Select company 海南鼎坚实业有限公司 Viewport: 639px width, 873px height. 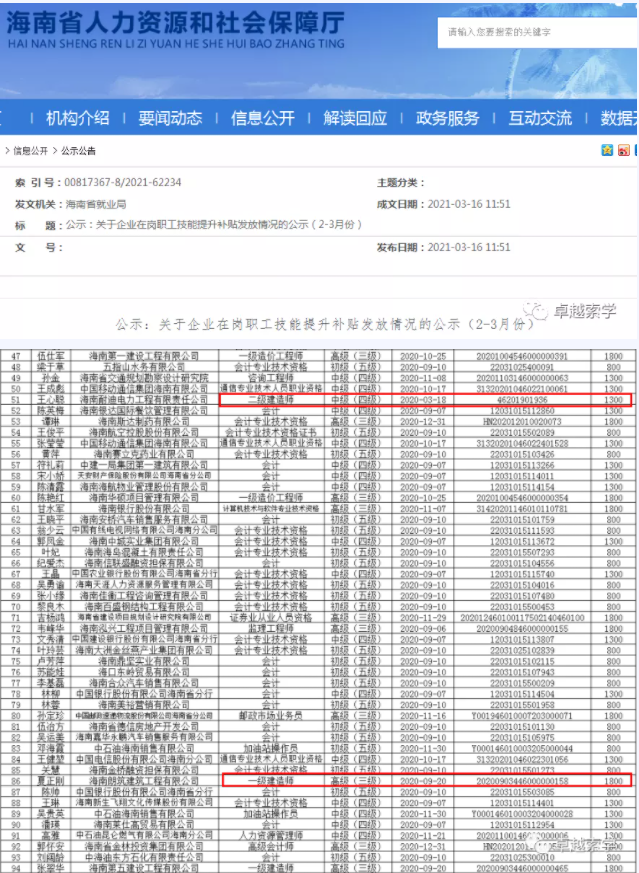pos(144,661)
